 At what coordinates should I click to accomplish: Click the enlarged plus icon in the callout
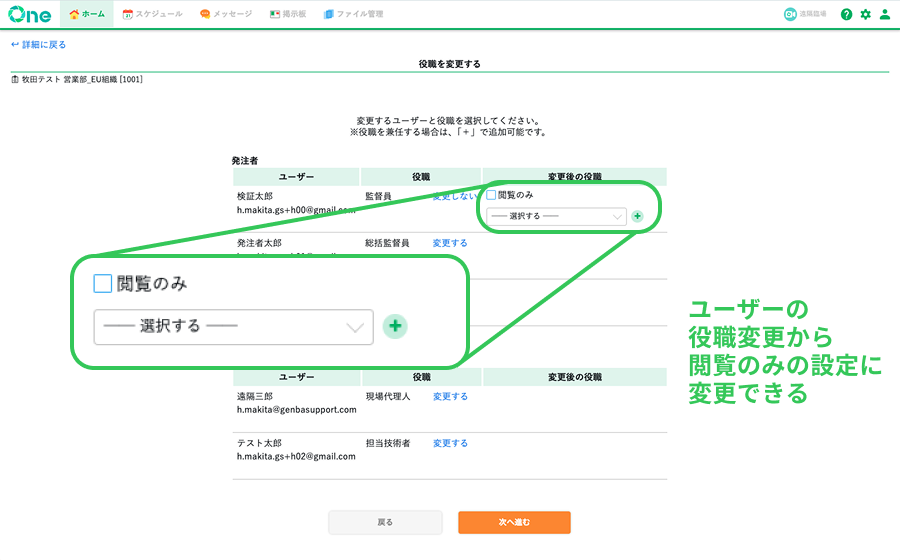click(x=395, y=326)
